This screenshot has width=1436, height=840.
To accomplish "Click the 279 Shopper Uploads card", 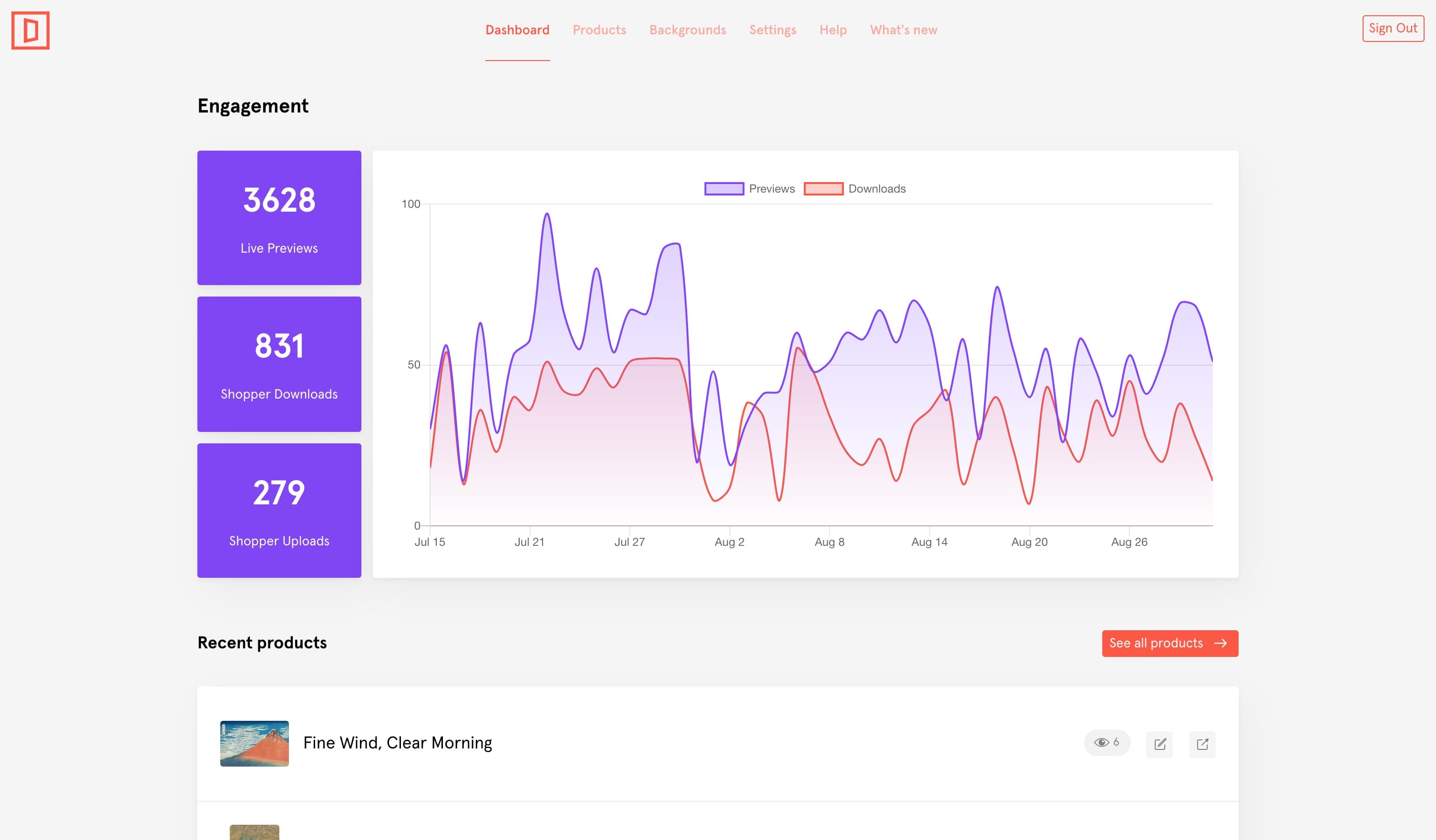I will (x=278, y=510).
